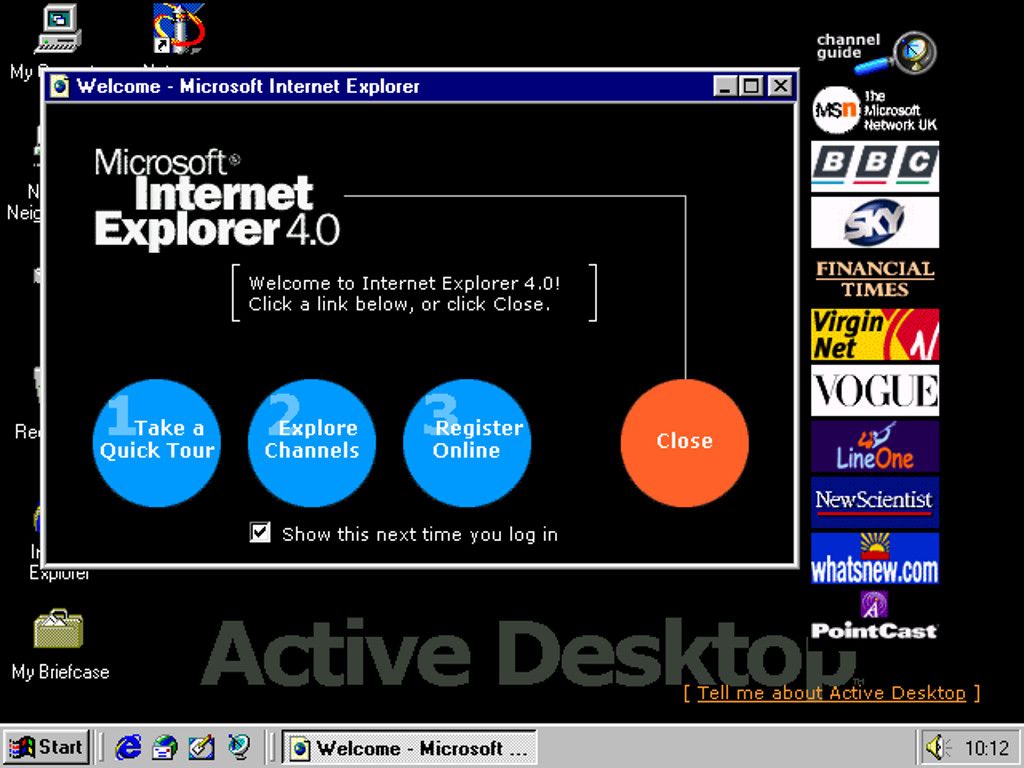Screen dimensions: 1024x768
Task: Click Register Online button
Action: (467, 443)
